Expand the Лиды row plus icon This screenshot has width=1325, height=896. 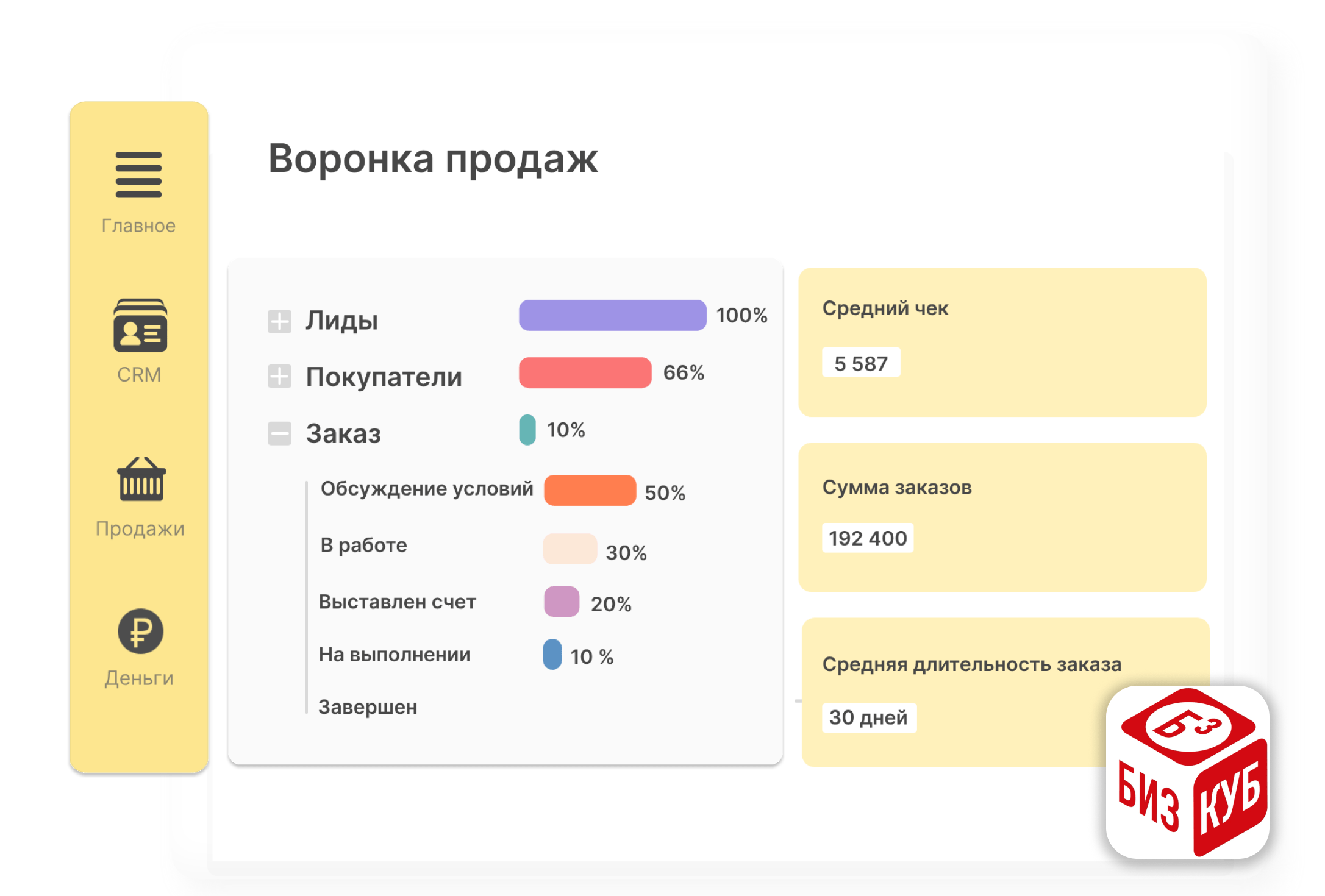click(x=279, y=321)
